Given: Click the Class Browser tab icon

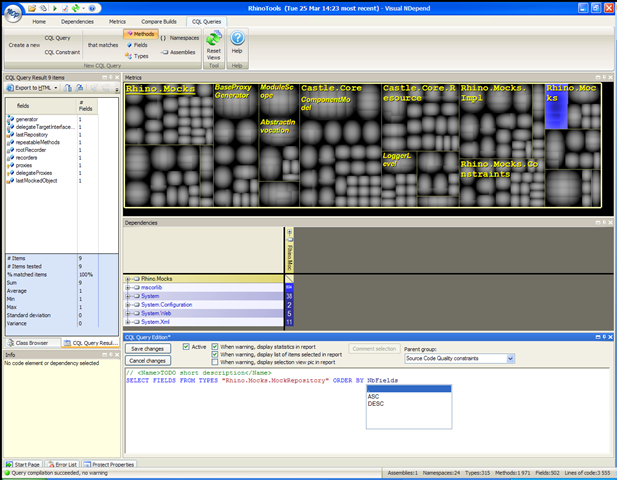Looking at the screenshot, I should tap(11, 343).
